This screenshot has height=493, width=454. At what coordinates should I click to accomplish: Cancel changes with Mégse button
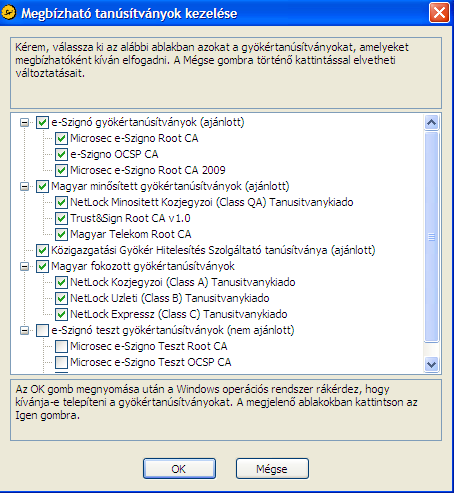(x=272, y=469)
